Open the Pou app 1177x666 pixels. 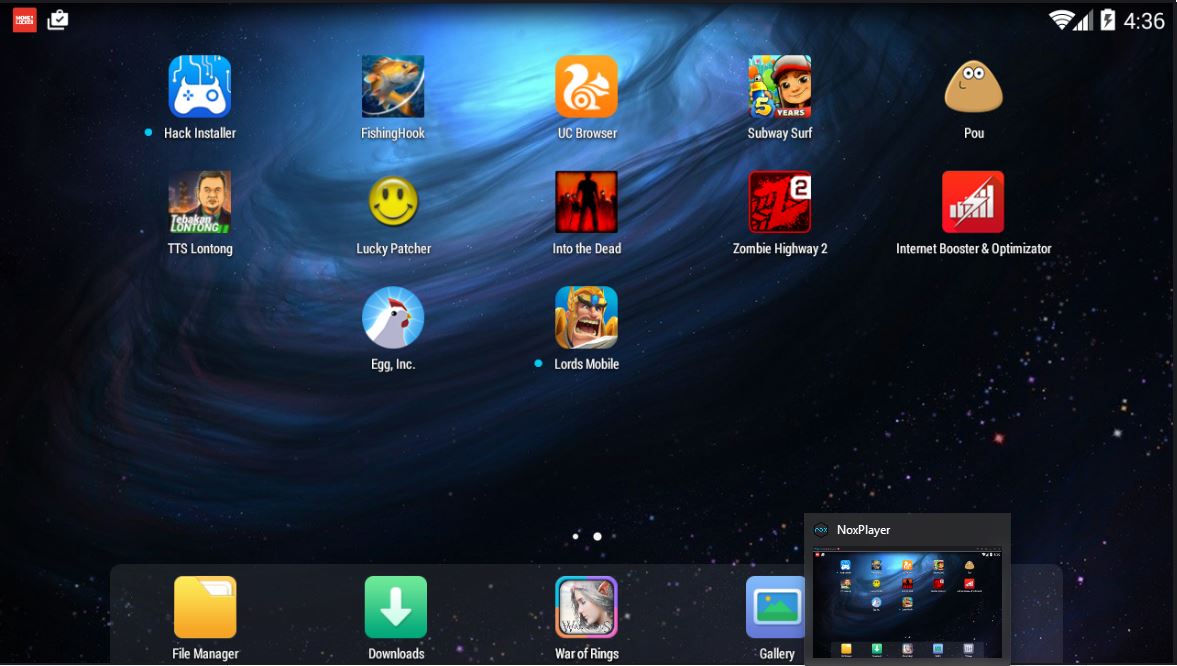[974, 86]
